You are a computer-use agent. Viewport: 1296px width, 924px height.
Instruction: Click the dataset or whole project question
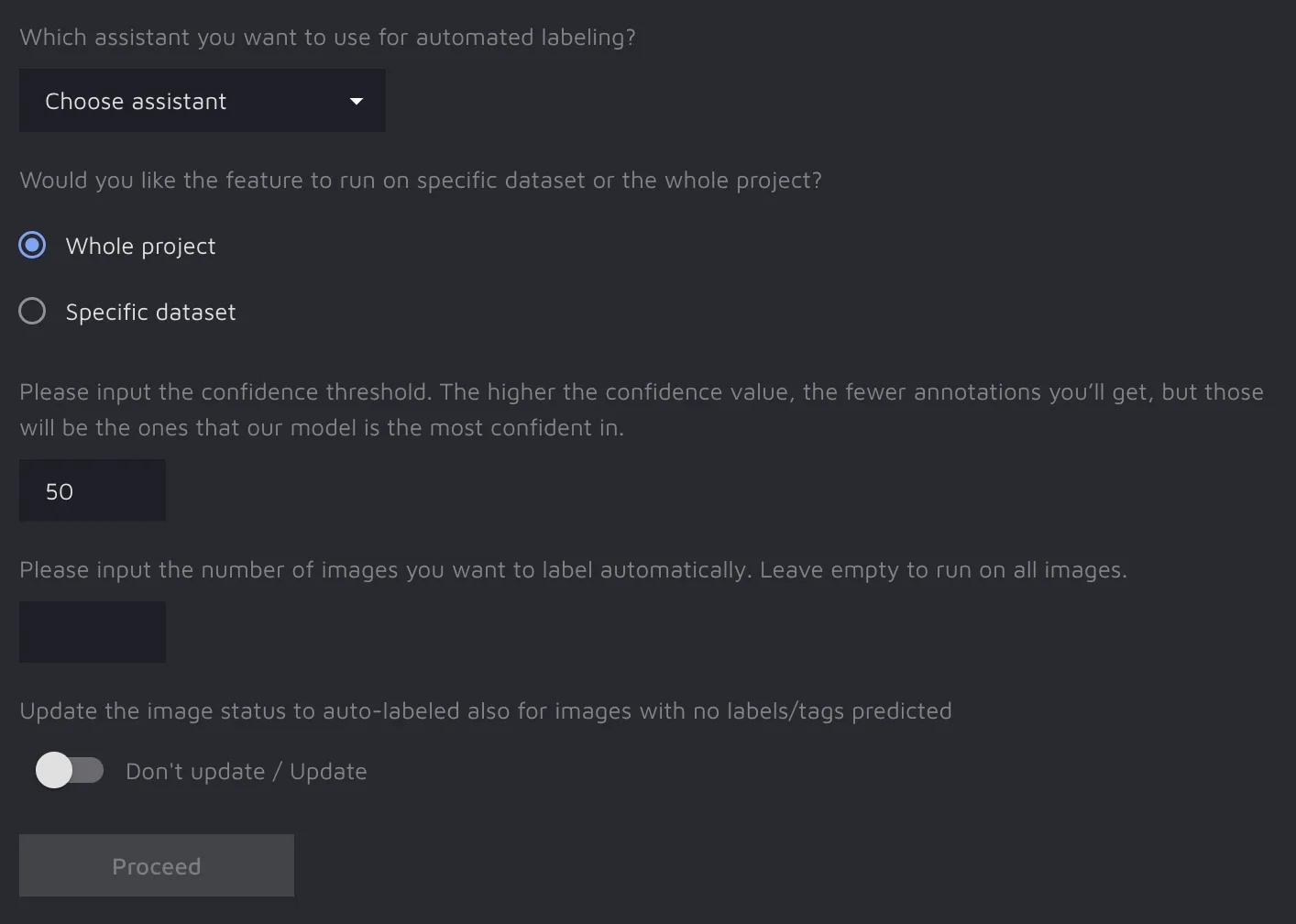click(421, 181)
